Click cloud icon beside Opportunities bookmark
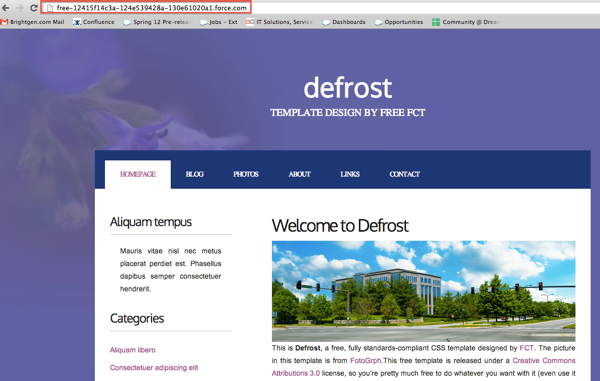The image size is (600, 381). (x=378, y=23)
